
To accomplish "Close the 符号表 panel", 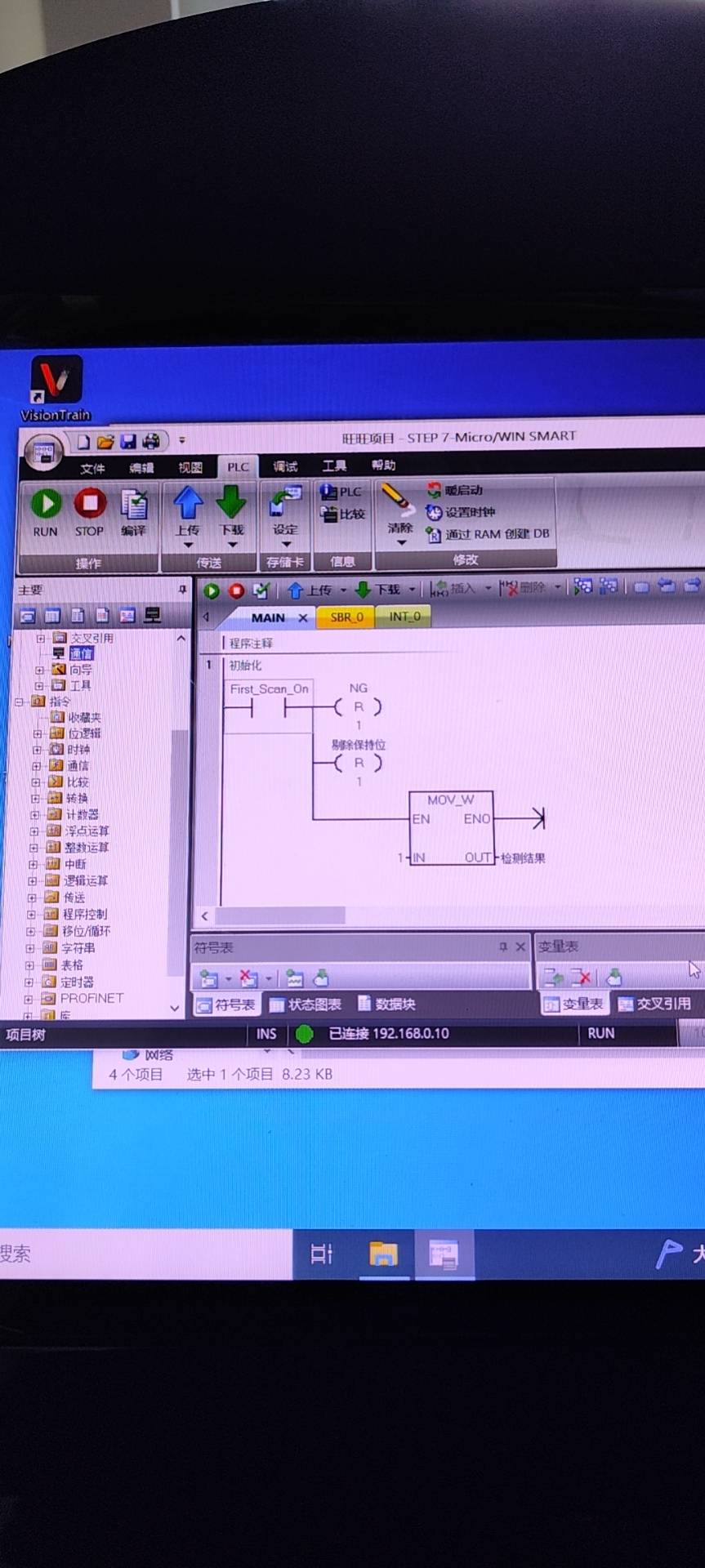I will click(x=520, y=947).
